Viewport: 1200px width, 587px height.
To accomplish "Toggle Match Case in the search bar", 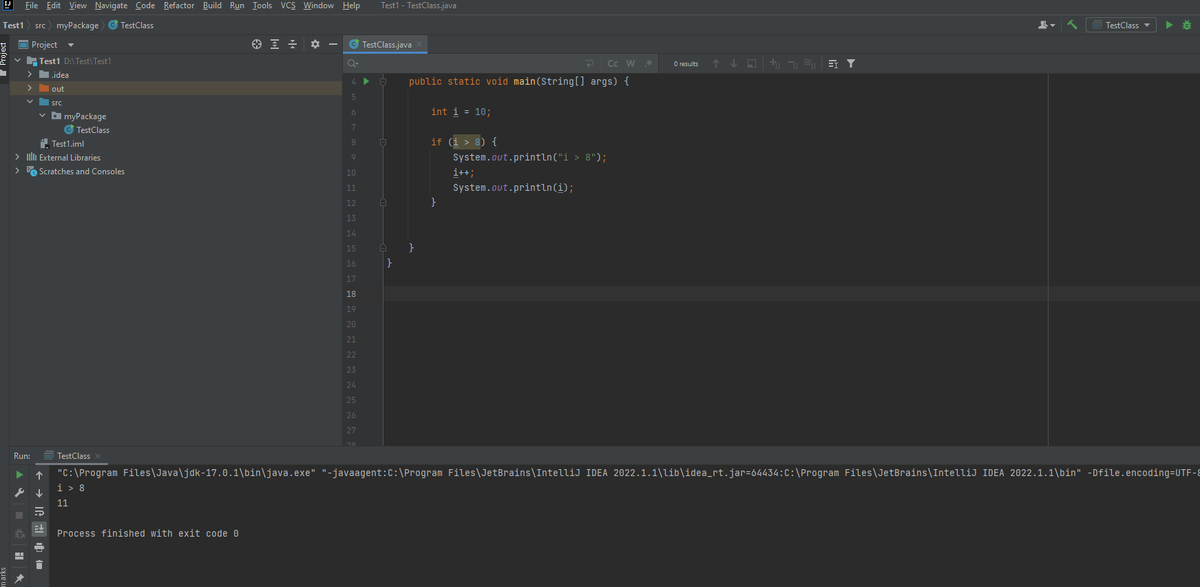I will [612, 64].
